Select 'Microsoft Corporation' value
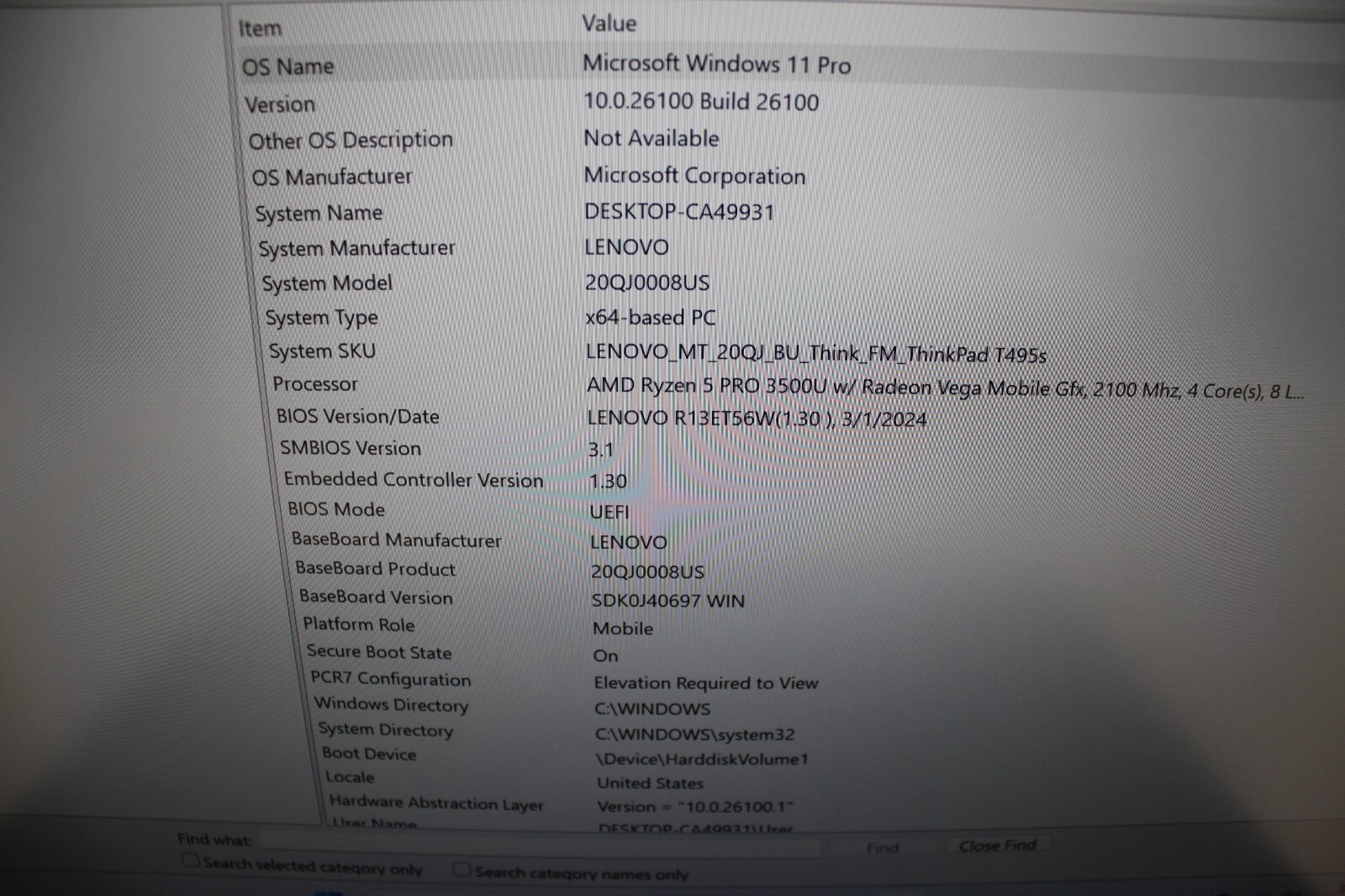The height and width of the screenshot is (896, 1345). (x=694, y=176)
